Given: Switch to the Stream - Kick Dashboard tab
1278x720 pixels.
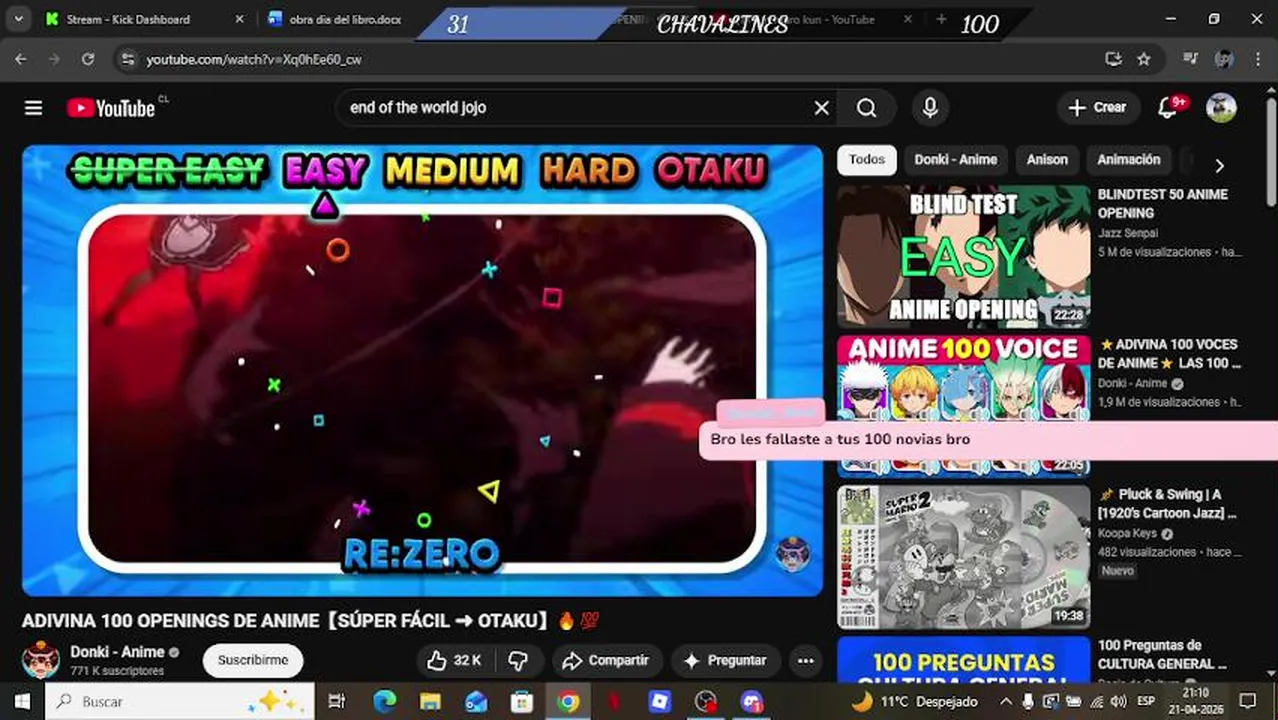Looking at the screenshot, I should [128, 19].
